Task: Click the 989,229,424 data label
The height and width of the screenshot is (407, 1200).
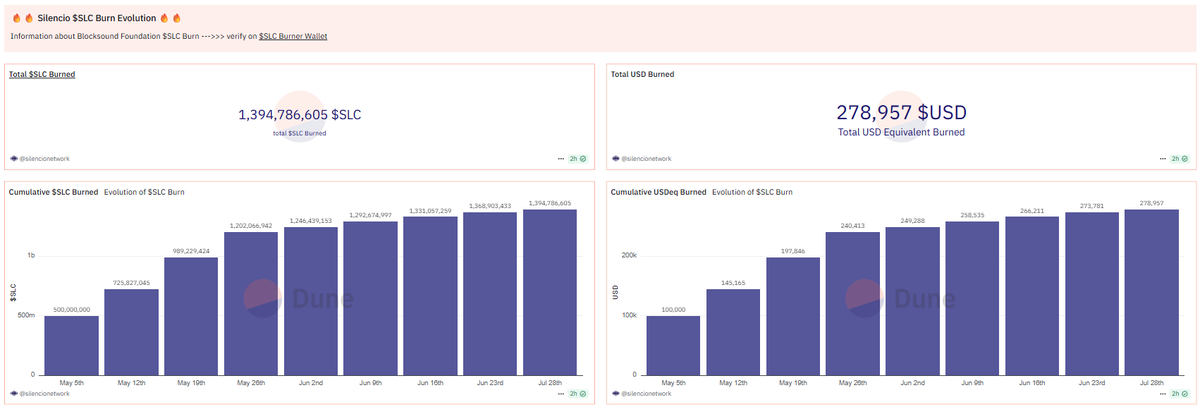Action: click(x=191, y=251)
